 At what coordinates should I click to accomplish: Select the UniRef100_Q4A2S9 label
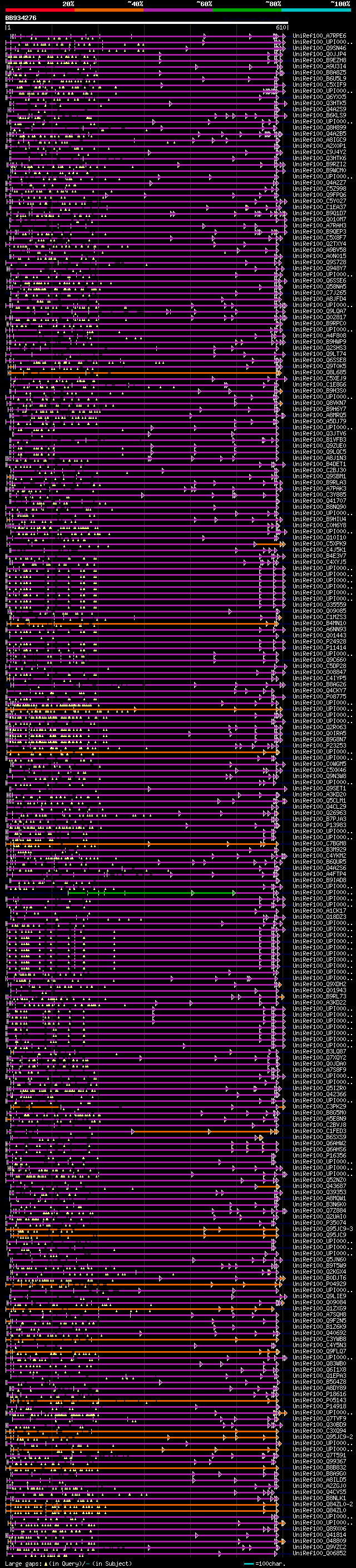coord(319,109)
